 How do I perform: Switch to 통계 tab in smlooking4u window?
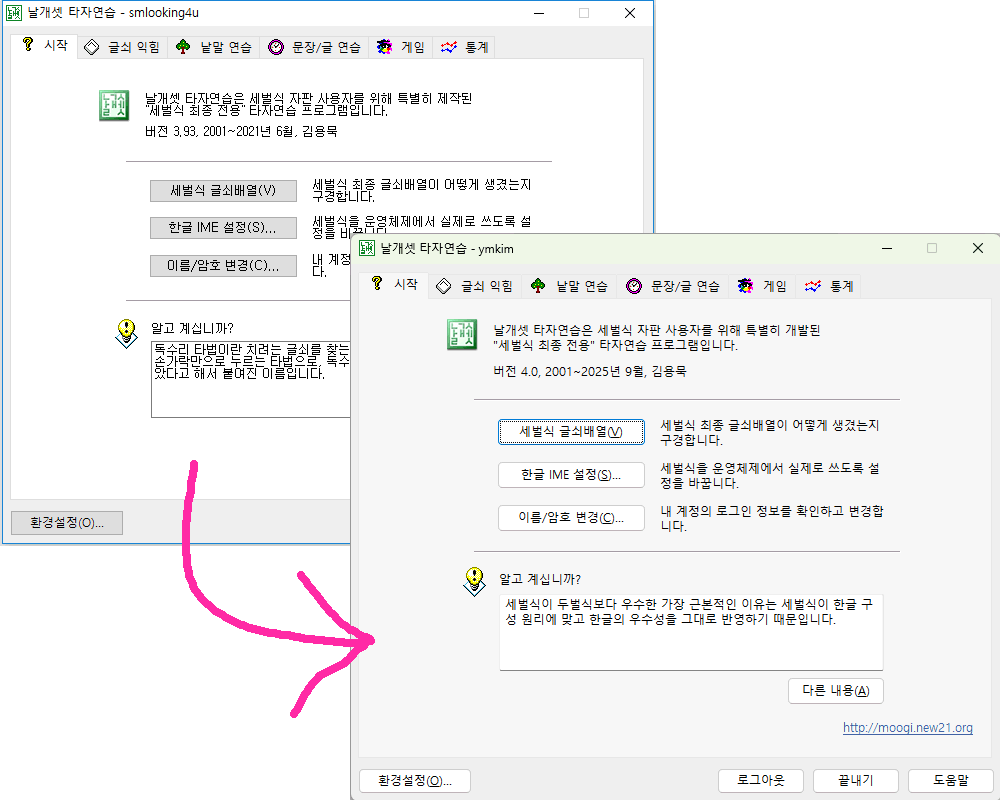coord(464,47)
